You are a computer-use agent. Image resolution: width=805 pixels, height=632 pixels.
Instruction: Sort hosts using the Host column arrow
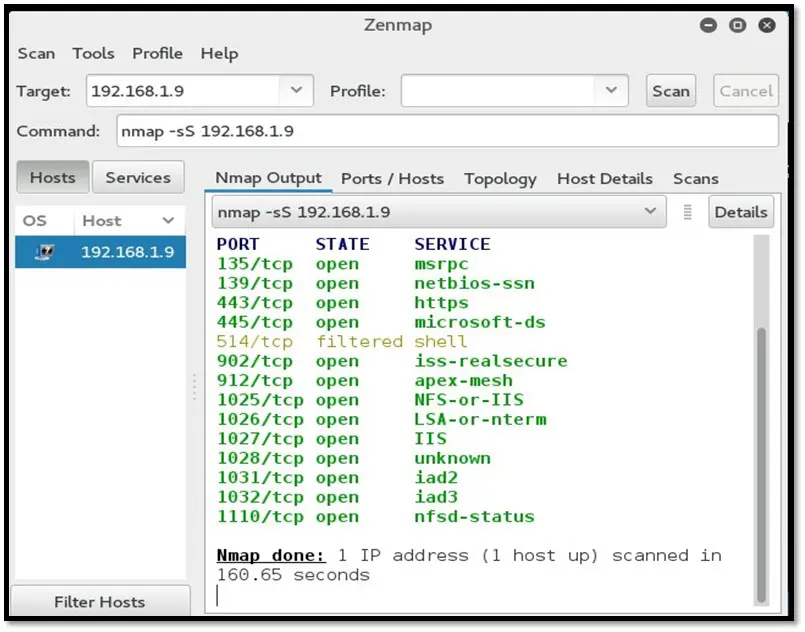tap(167, 221)
